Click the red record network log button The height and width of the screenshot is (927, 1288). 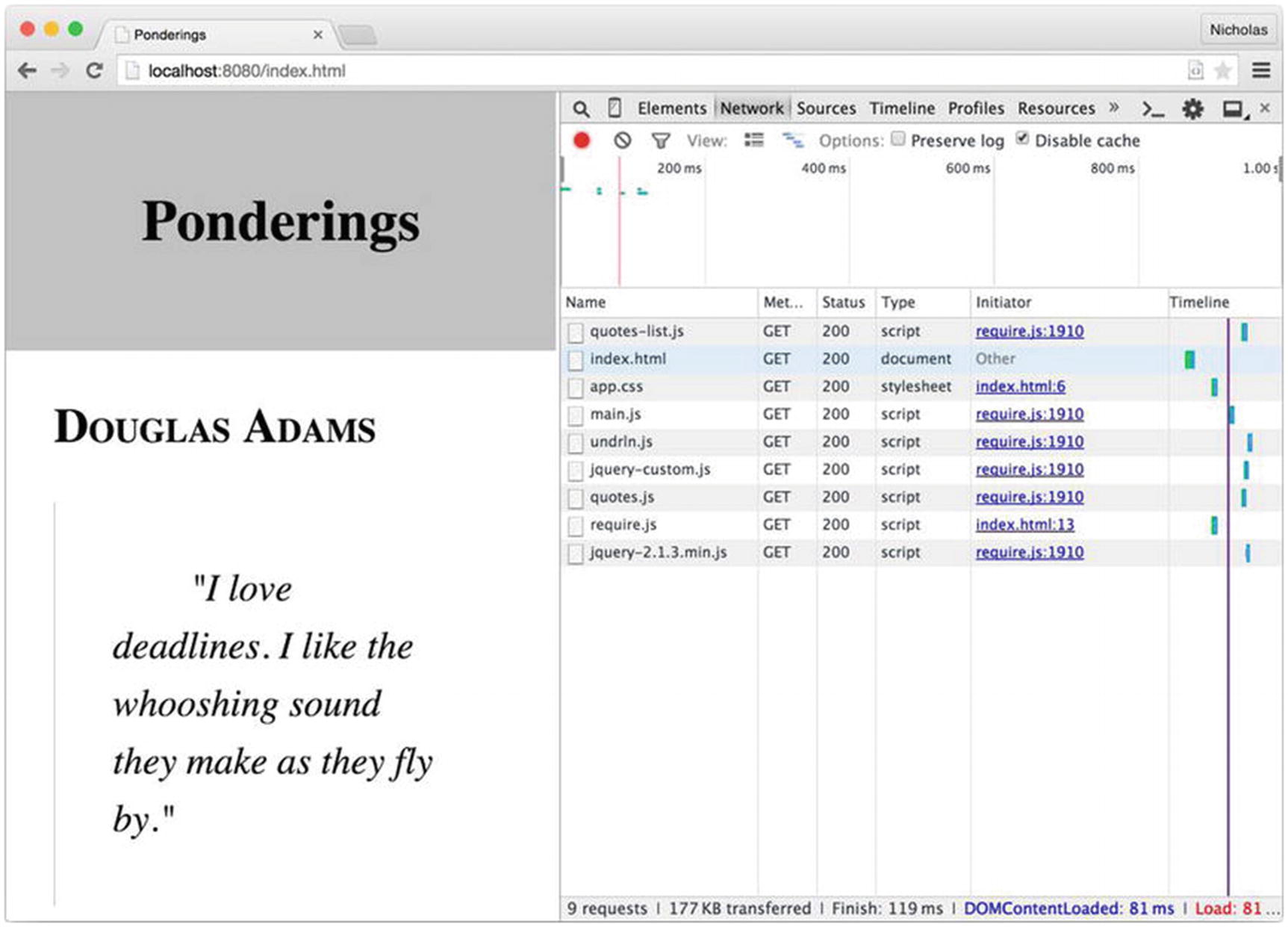pyautogui.click(x=582, y=140)
